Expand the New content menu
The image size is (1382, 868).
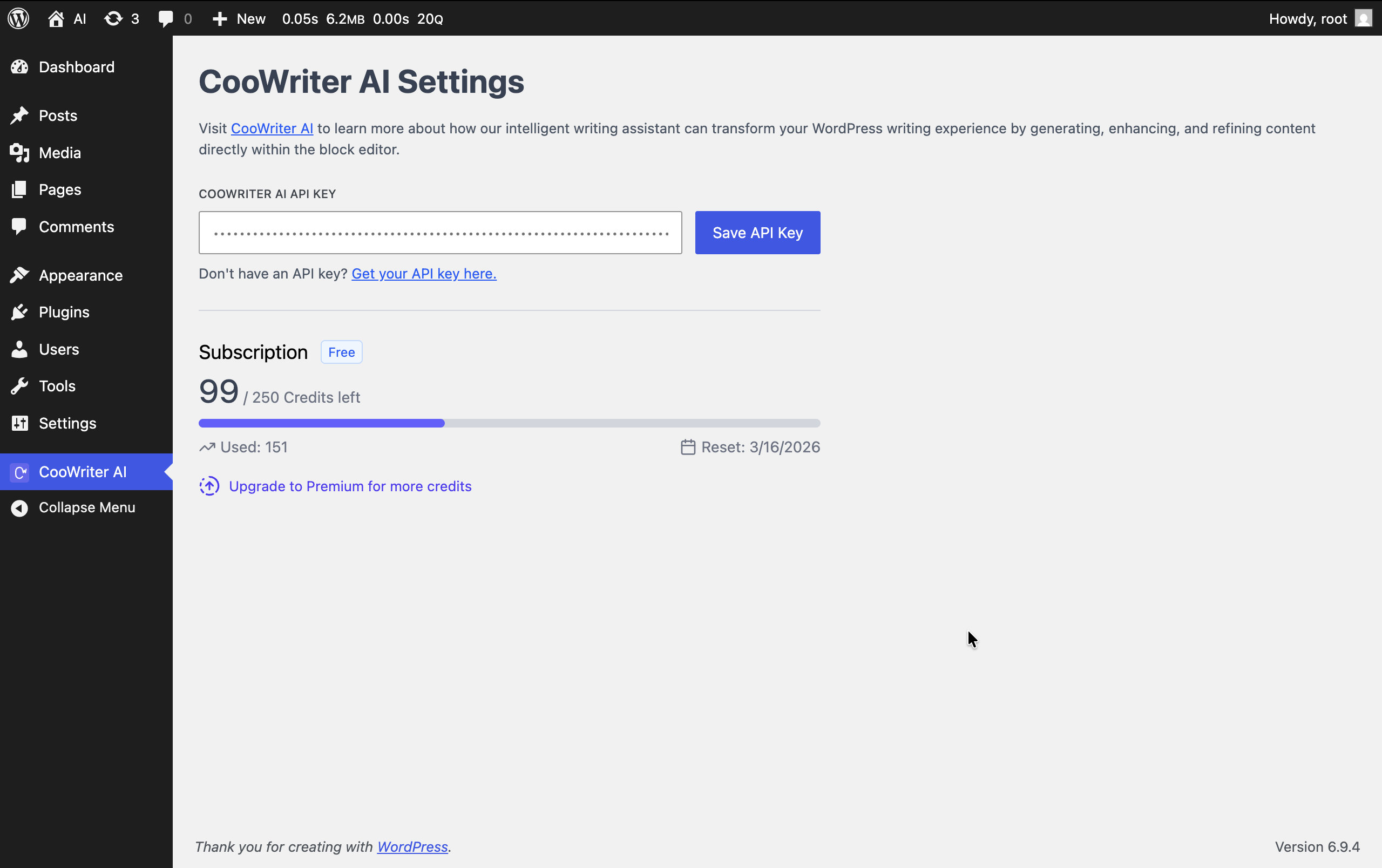click(238, 18)
